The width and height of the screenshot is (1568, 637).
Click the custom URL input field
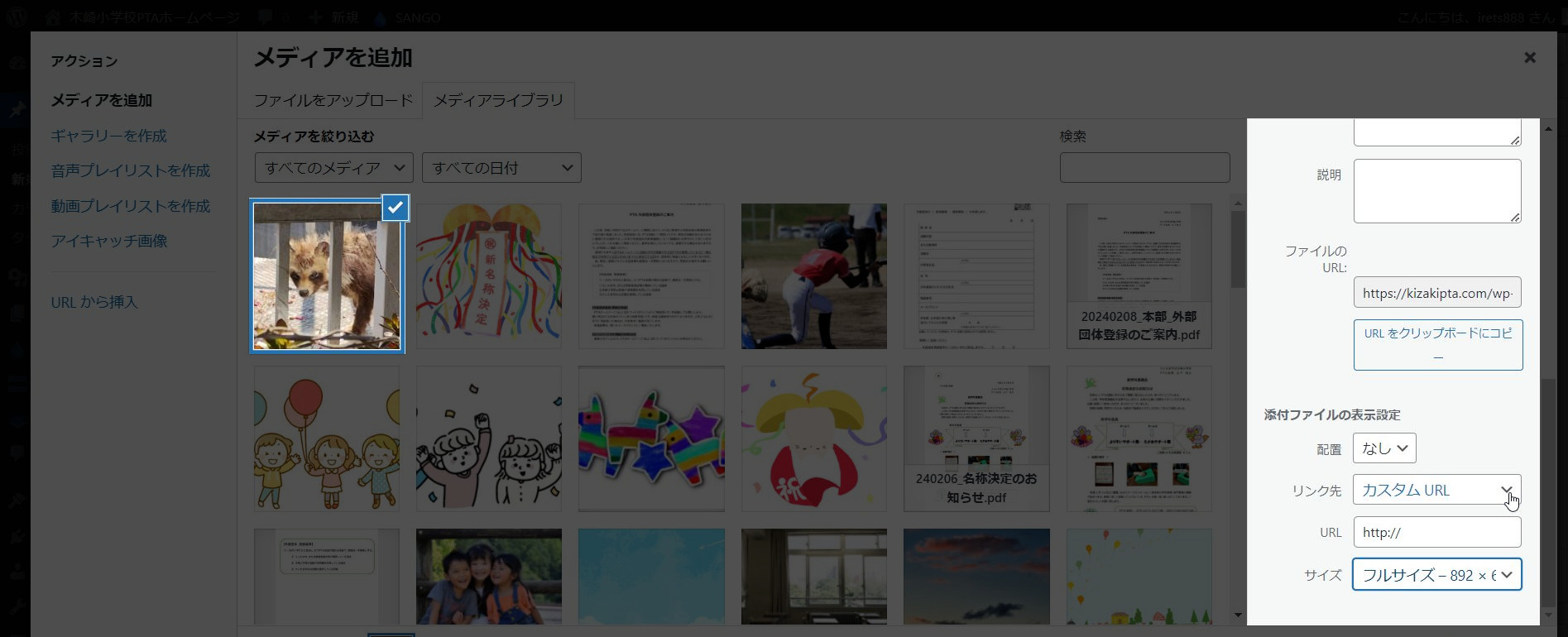[x=1436, y=532]
